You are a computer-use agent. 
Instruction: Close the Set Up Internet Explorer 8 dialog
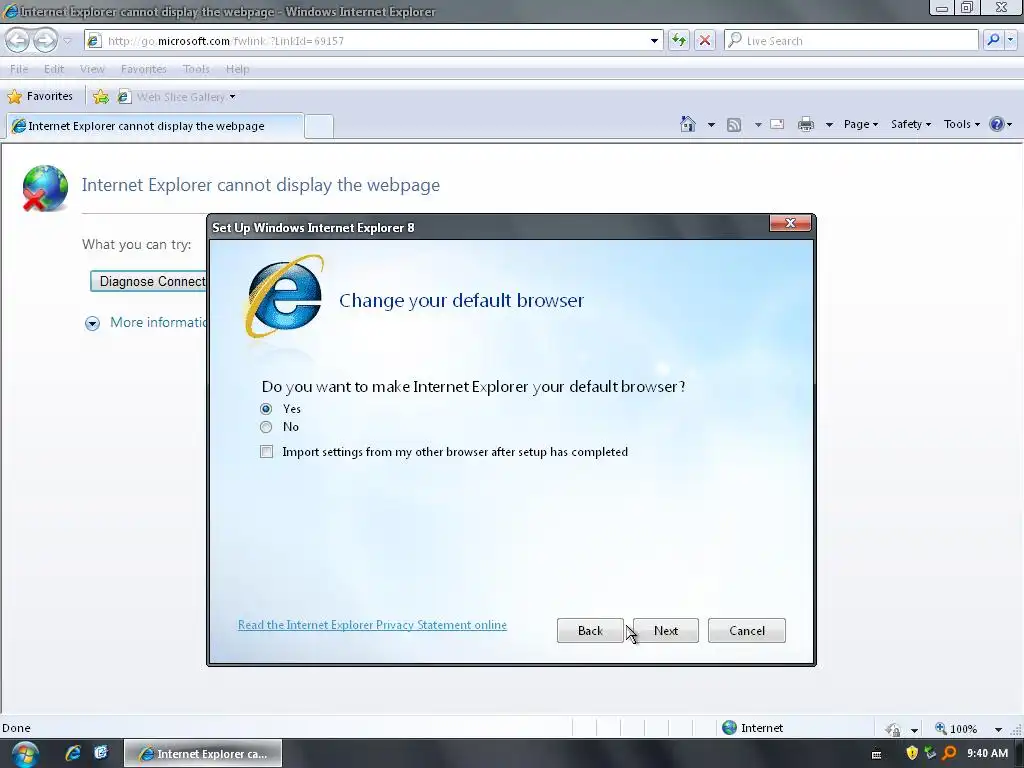pyautogui.click(x=790, y=223)
